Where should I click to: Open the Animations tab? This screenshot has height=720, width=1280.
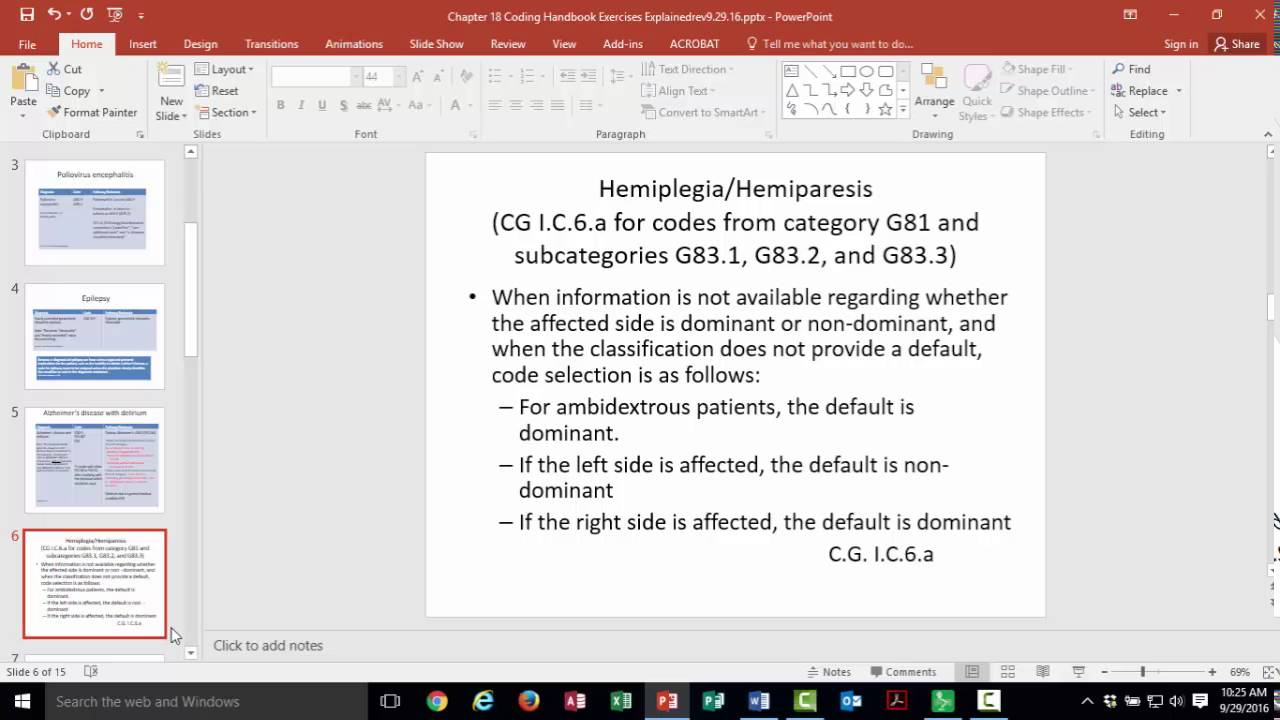tap(353, 44)
